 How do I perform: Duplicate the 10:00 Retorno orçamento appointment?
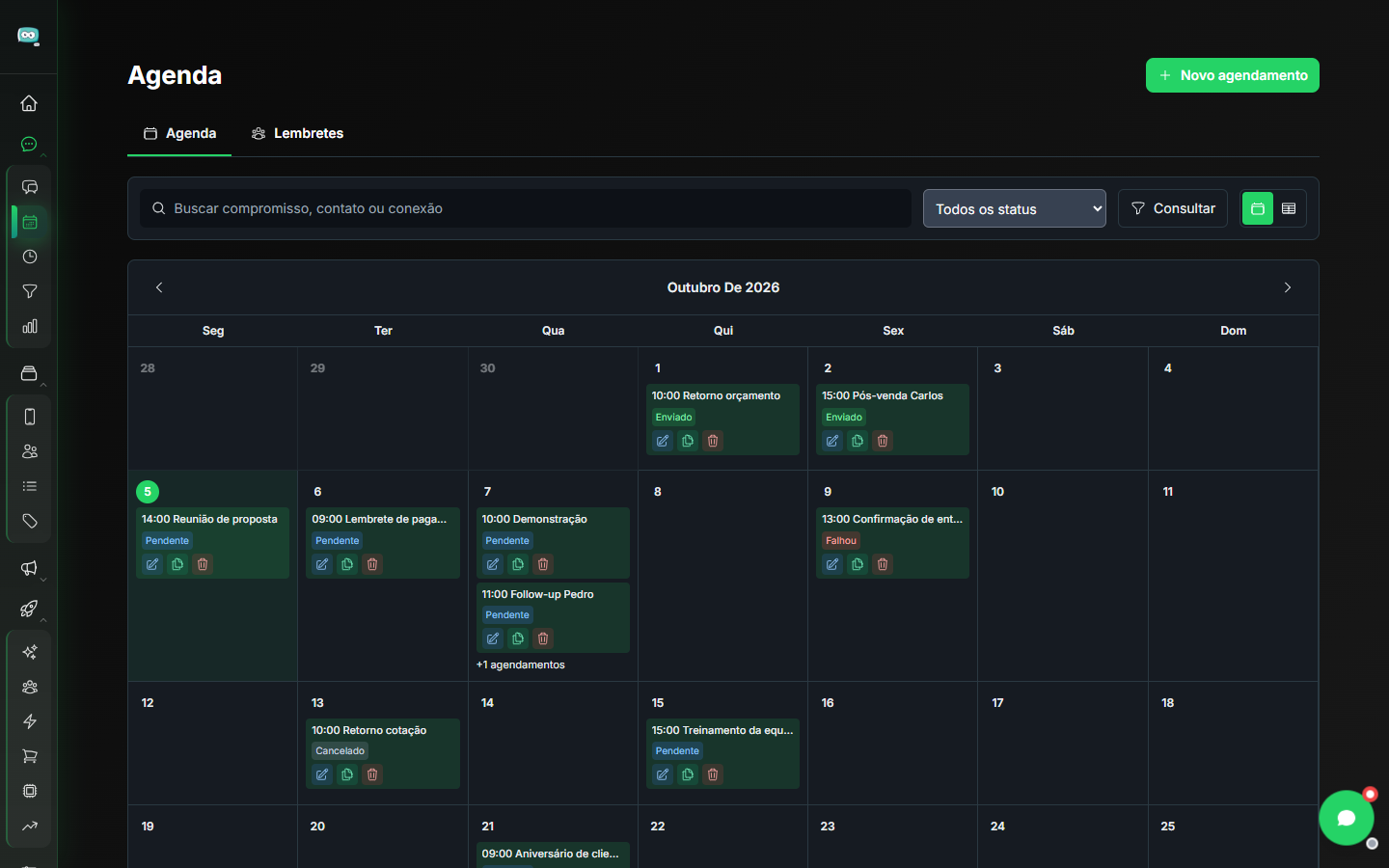[688, 441]
